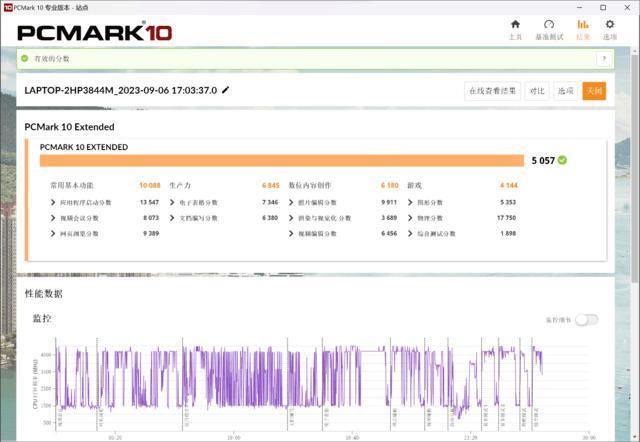Expand the Combined score (综合测试分数) row

coord(410,233)
